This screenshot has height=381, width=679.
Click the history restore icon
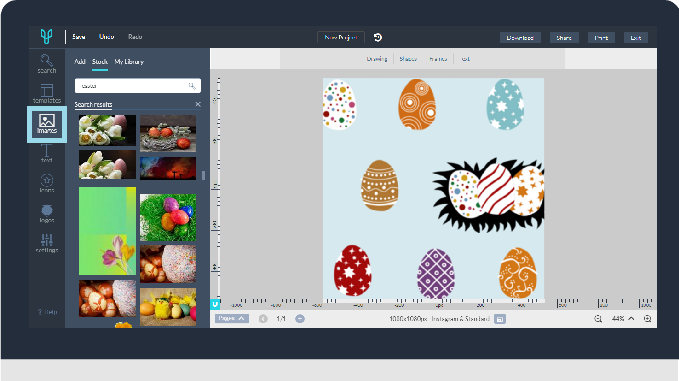(378, 37)
